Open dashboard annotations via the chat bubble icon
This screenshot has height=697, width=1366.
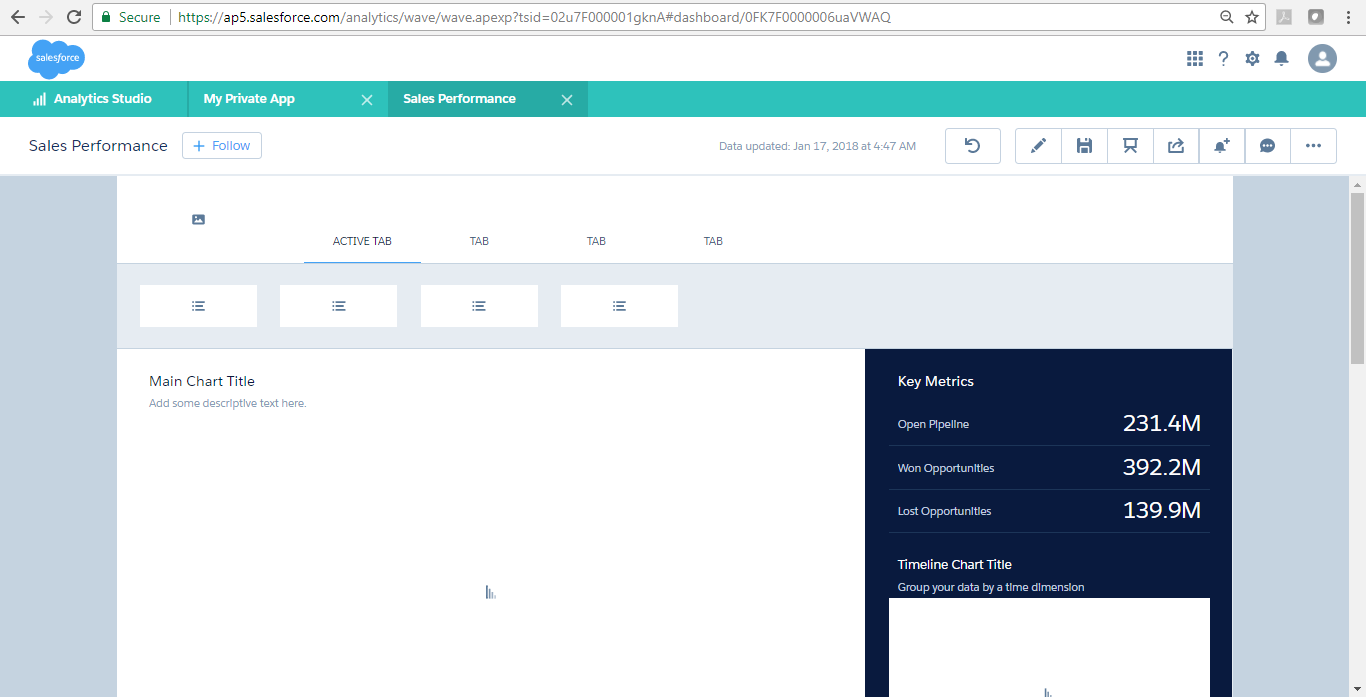tap(1267, 145)
